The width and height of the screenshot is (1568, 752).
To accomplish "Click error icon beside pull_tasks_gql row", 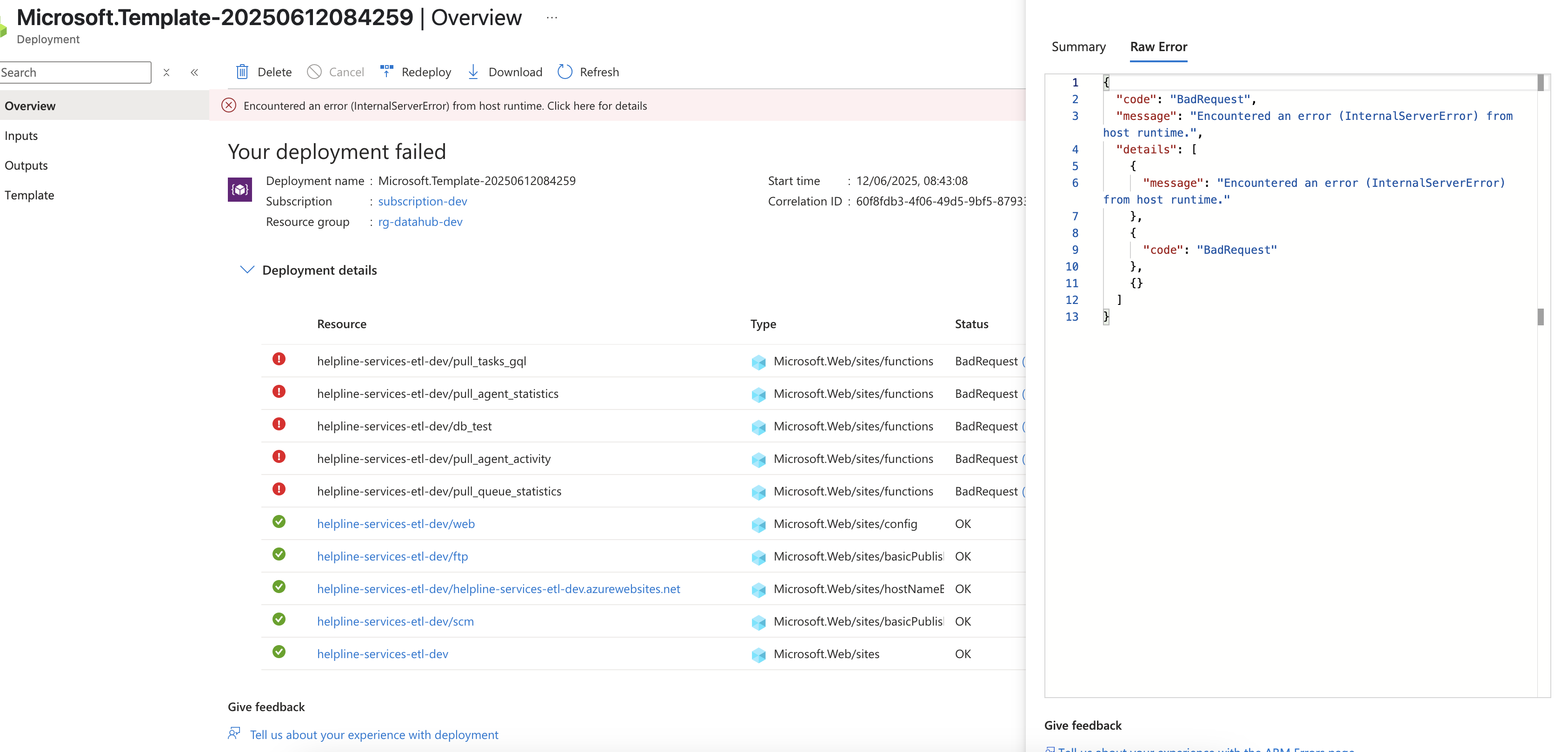I will click(279, 359).
